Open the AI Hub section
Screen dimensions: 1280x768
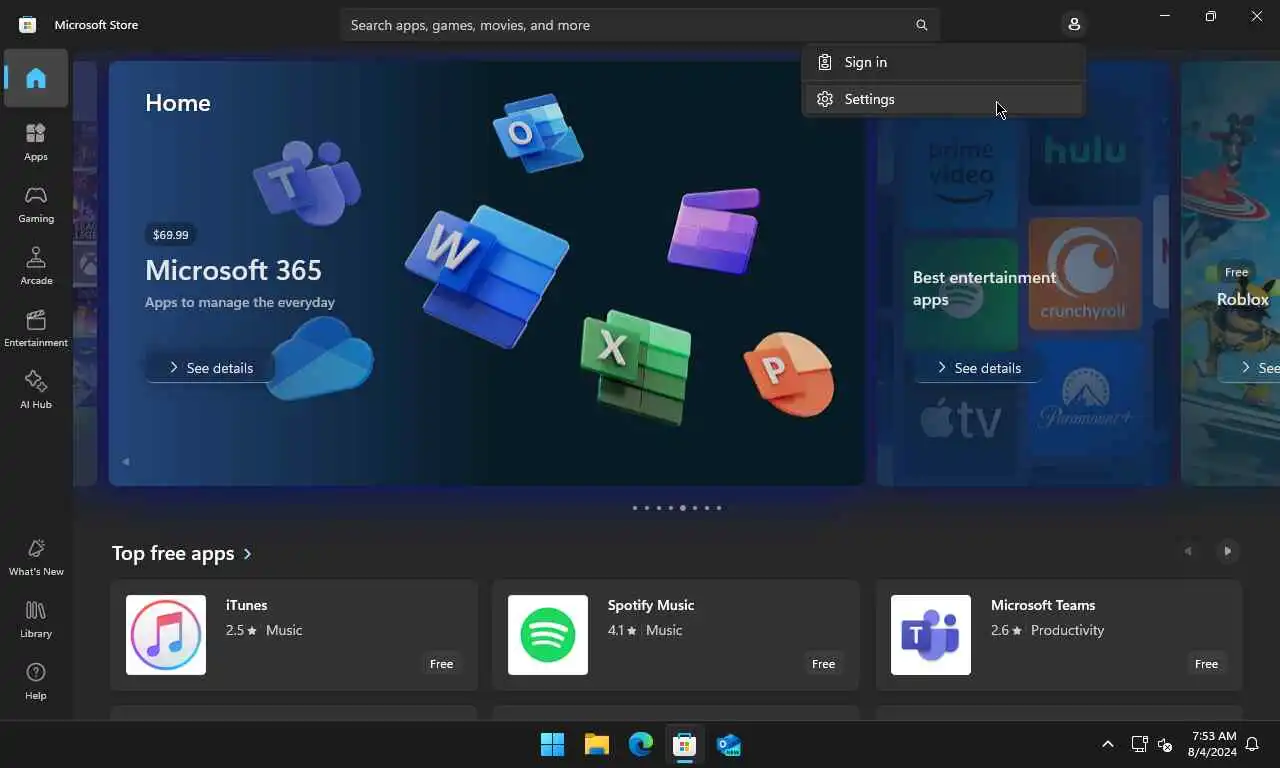click(x=36, y=390)
